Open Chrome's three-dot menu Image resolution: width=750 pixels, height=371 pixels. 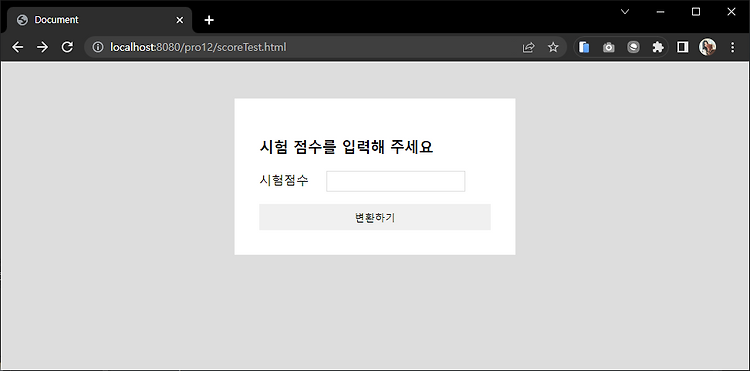732,47
